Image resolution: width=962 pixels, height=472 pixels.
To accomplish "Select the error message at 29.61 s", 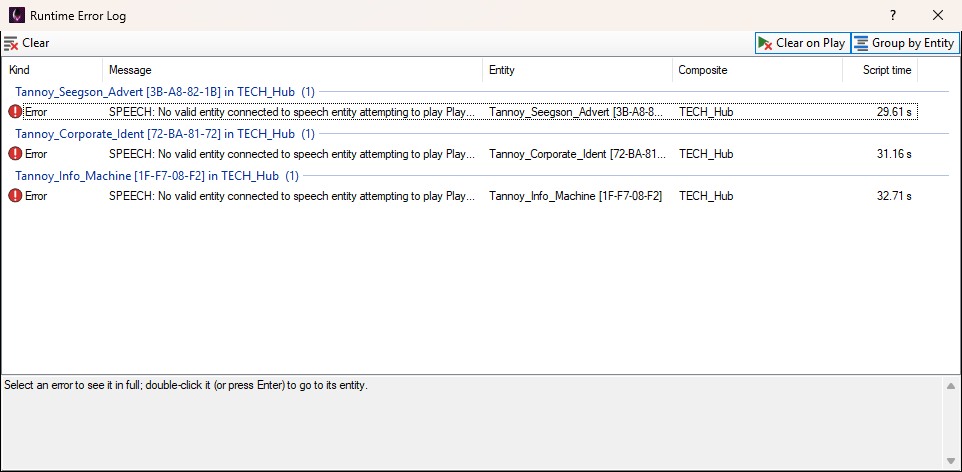I will coord(292,112).
